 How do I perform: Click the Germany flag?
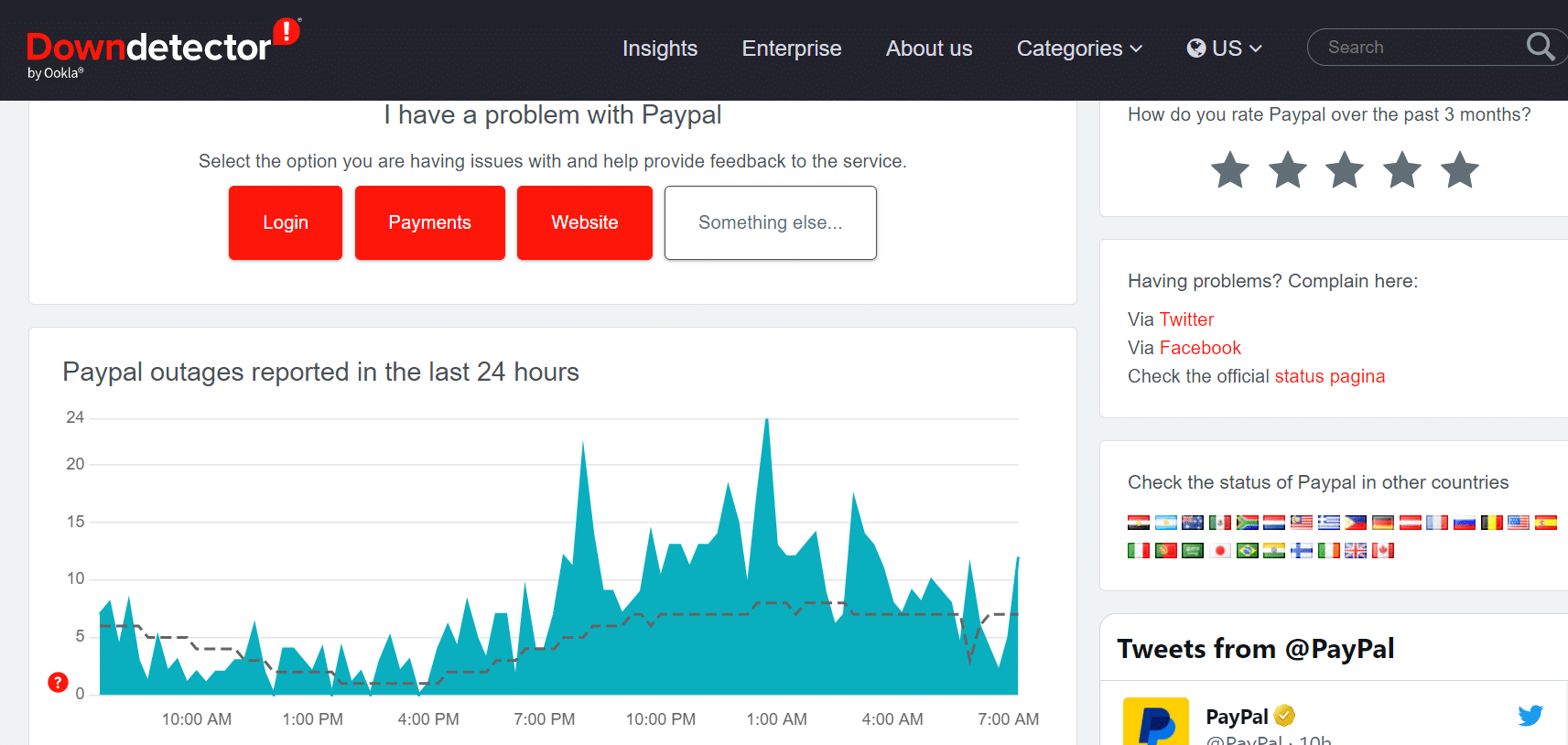1383,523
